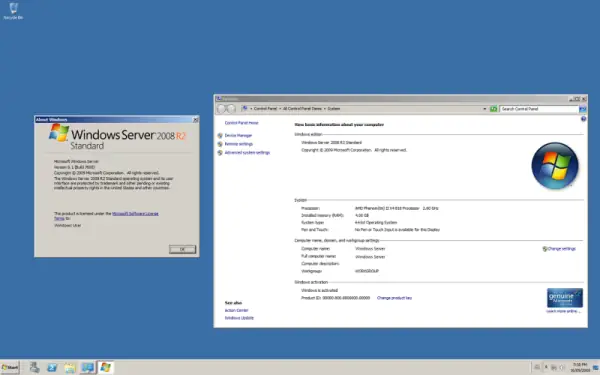Click the System breadcrumb segment
Image resolution: width=600 pixels, height=375 pixels.
(334, 109)
